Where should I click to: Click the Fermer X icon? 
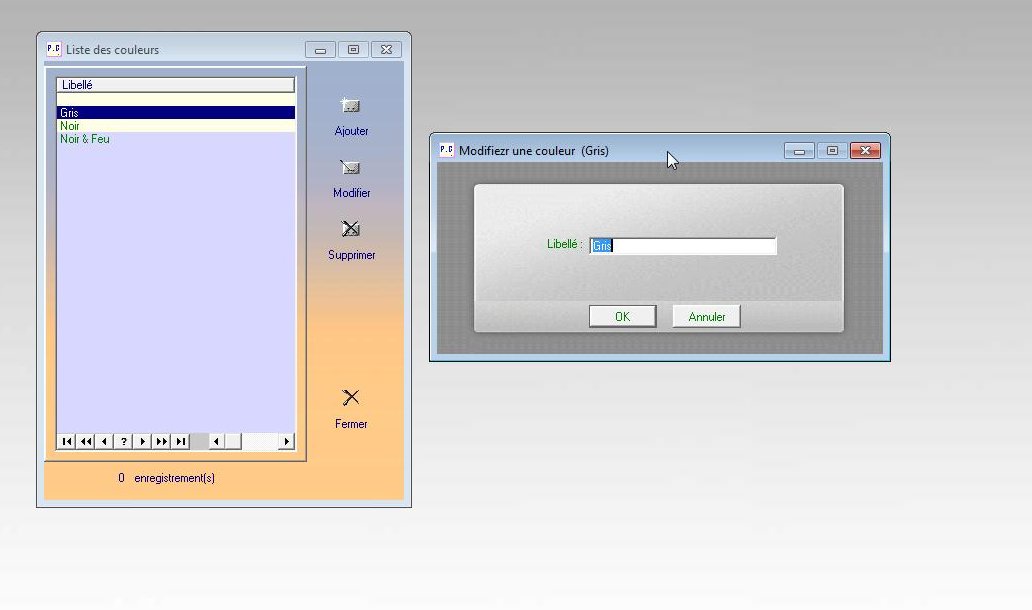pyautogui.click(x=351, y=398)
